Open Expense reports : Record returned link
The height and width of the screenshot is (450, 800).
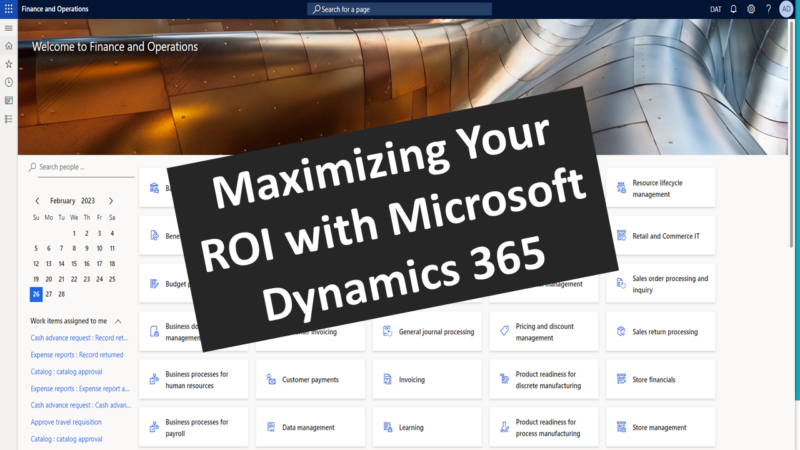77,355
